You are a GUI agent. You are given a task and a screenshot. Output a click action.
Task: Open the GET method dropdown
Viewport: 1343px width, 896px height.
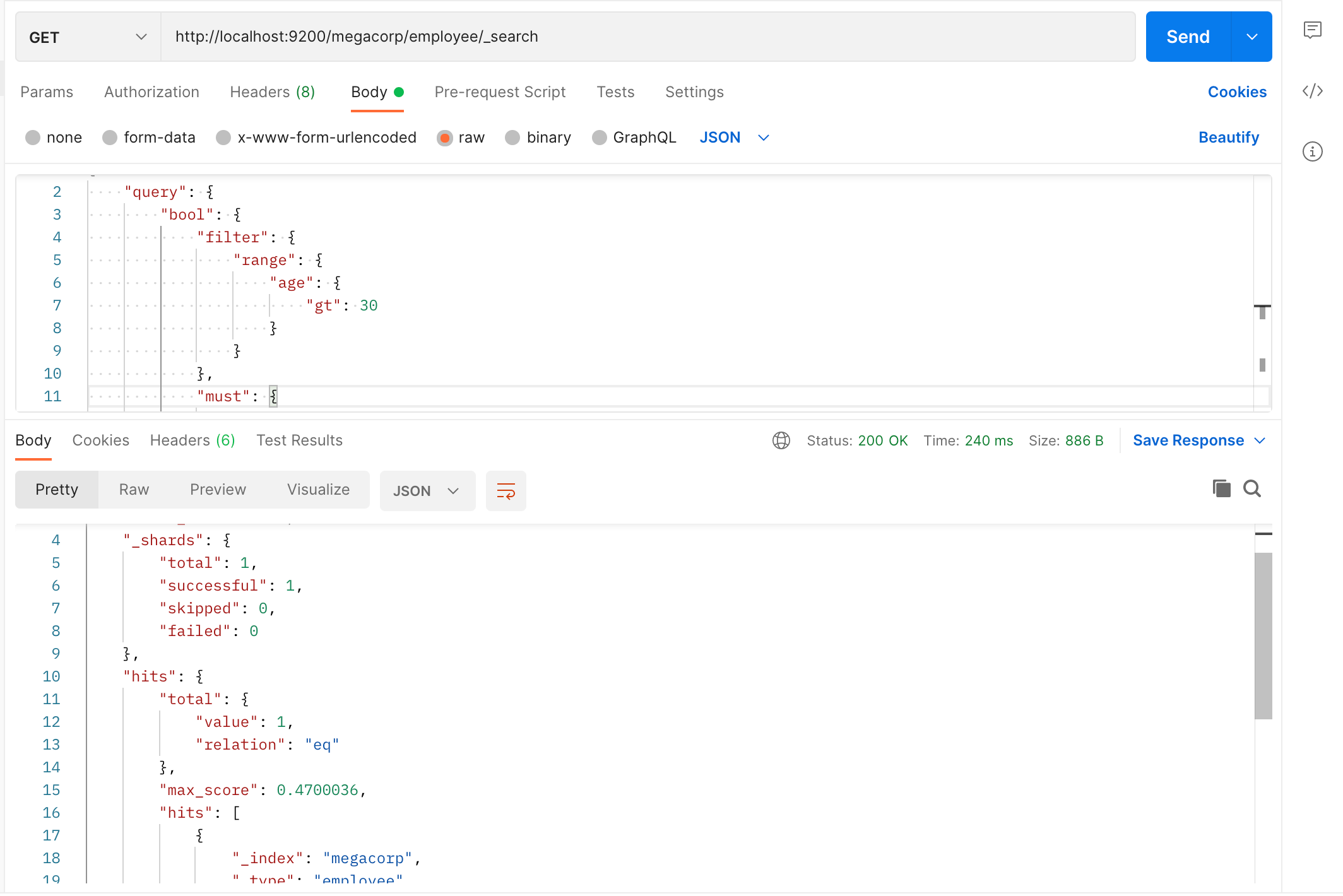(x=87, y=37)
